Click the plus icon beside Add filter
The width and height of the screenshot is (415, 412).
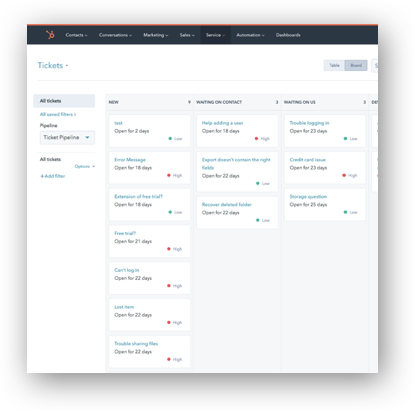(42, 176)
